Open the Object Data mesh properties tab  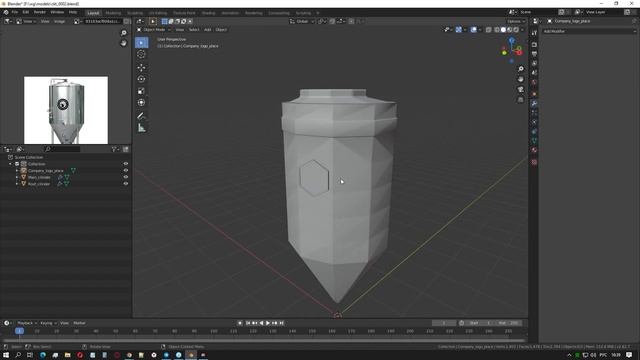click(x=534, y=141)
